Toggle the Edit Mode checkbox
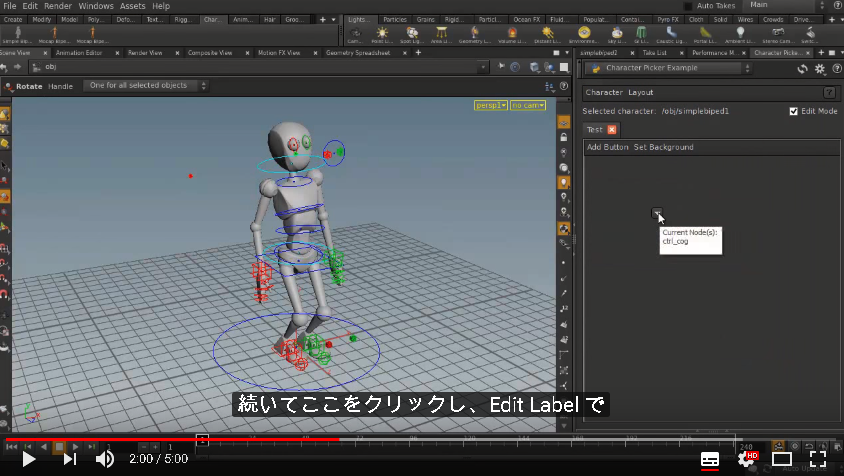 click(x=793, y=111)
